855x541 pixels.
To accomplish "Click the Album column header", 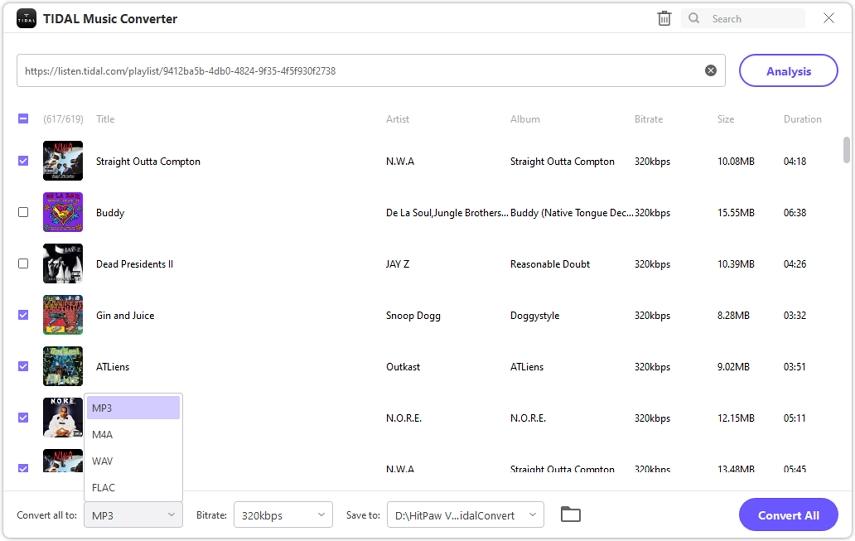I will [525, 119].
